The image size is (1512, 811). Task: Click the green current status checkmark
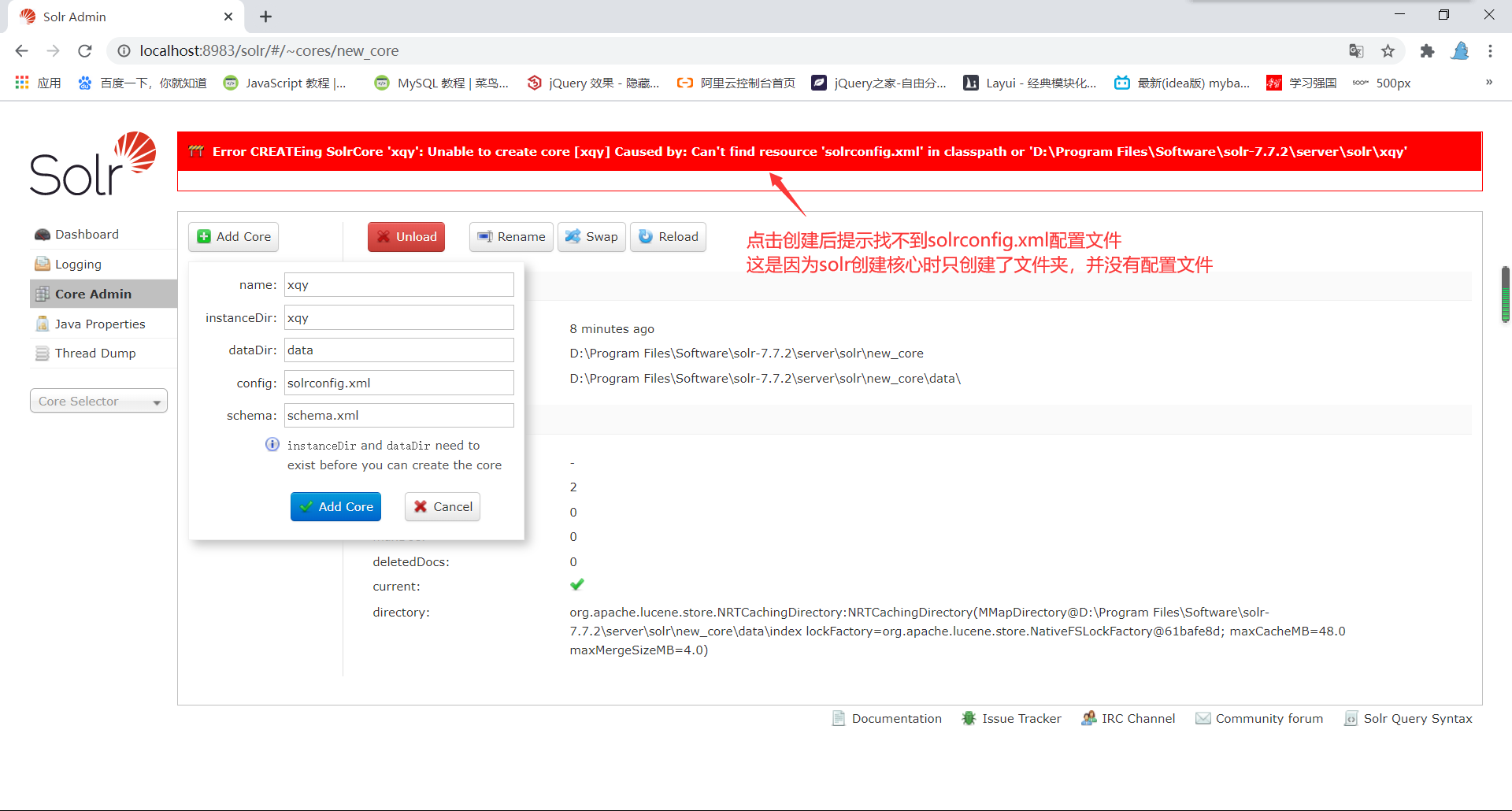point(577,584)
